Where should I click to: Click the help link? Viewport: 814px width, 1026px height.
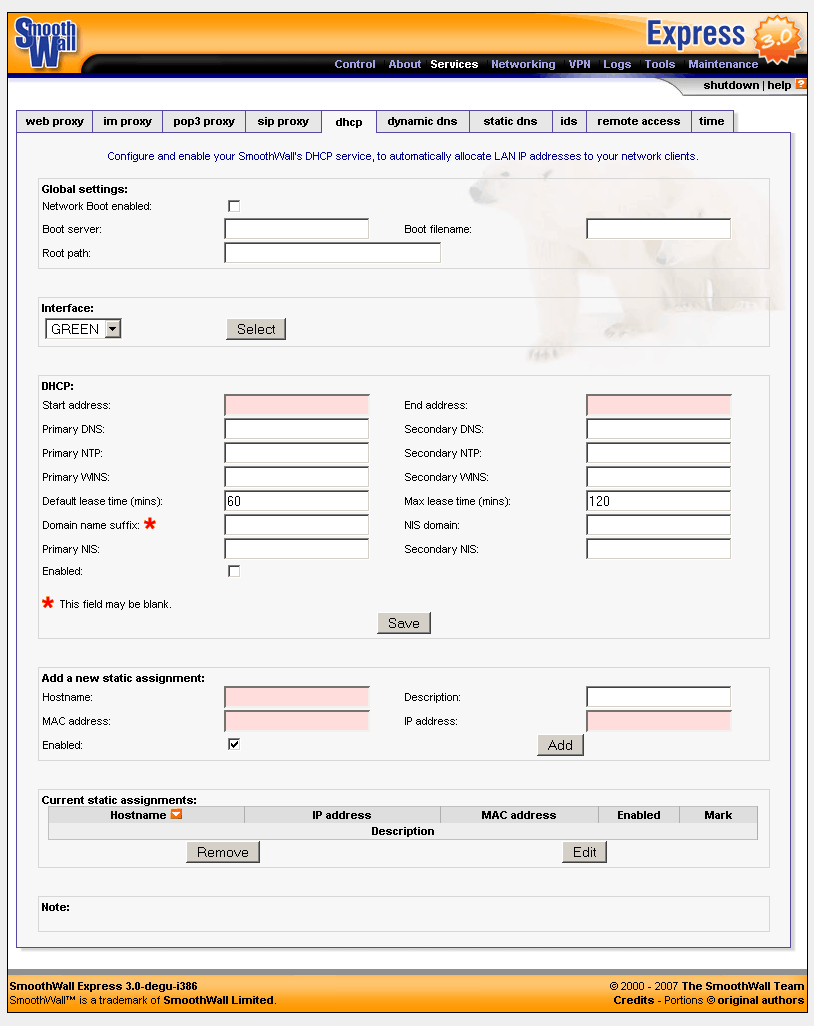point(779,85)
